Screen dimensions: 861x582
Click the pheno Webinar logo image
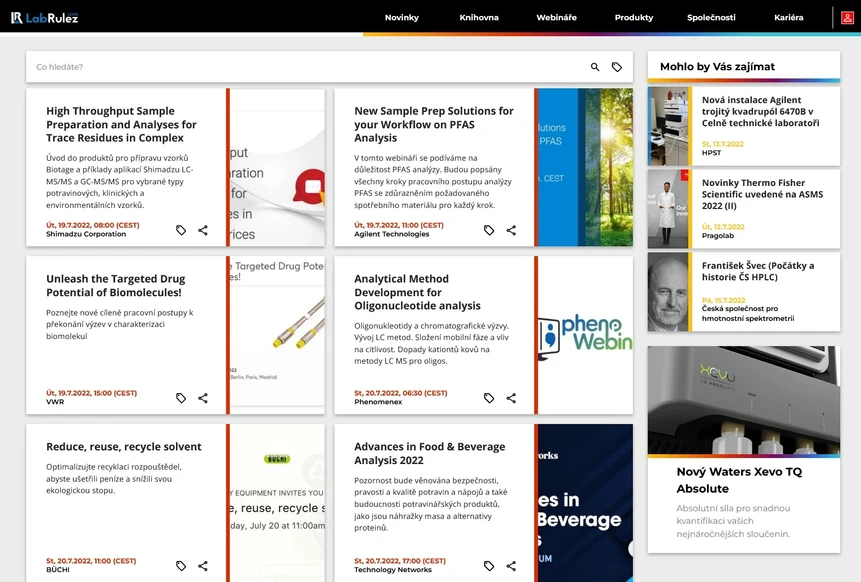pos(585,335)
